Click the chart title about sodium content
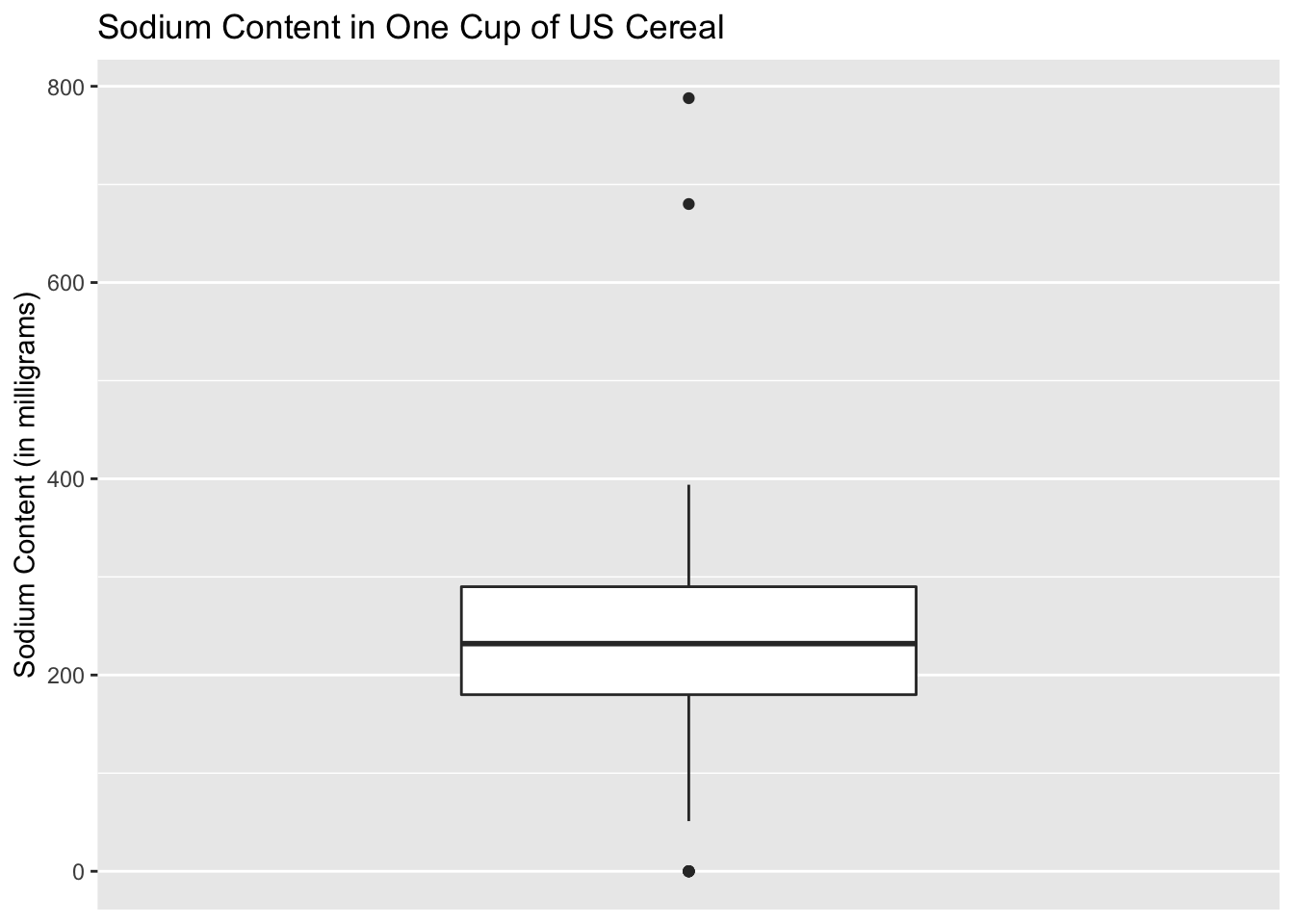Screen dimensions: 1294x924 [x=410, y=28]
